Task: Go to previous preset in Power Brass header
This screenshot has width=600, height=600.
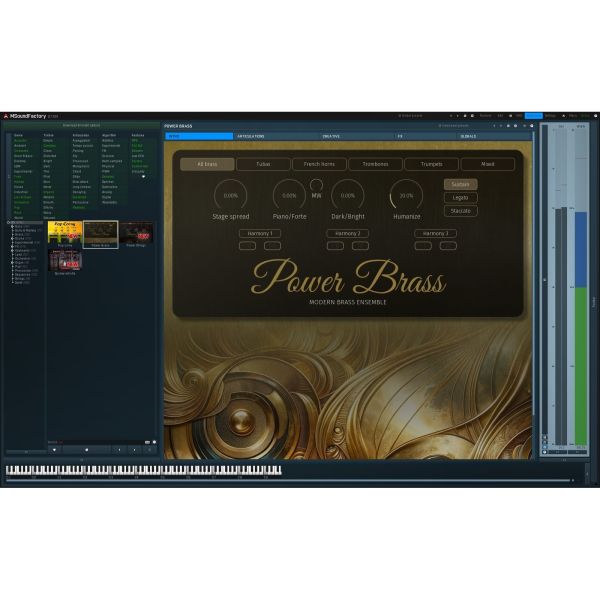Action: [x=494, y=126]
